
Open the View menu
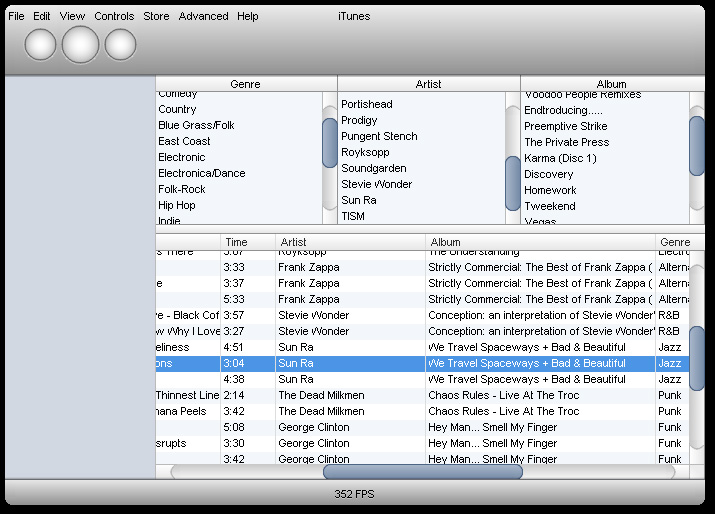(72, 16)
